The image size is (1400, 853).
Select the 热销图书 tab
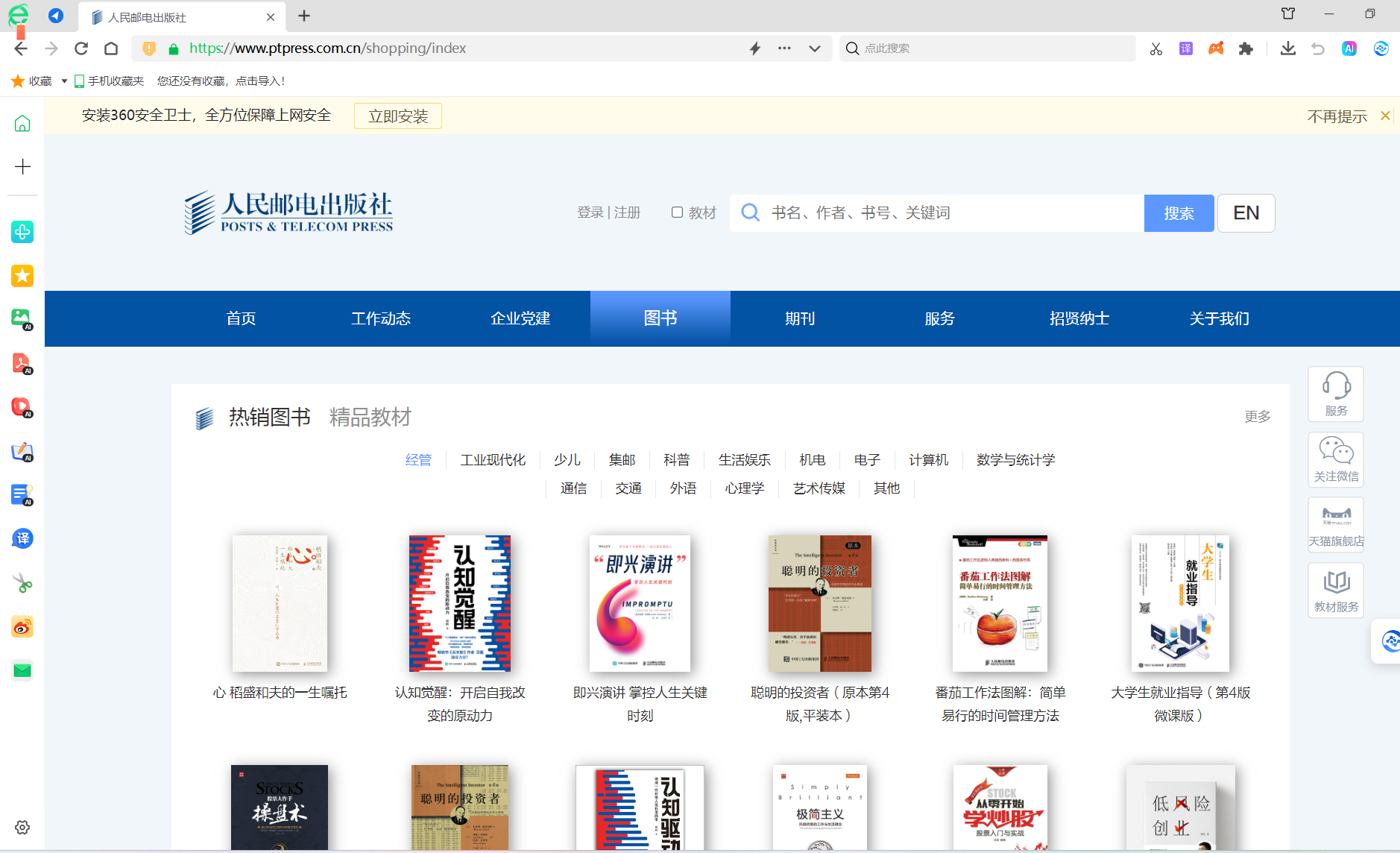click(x=269, y=417)
